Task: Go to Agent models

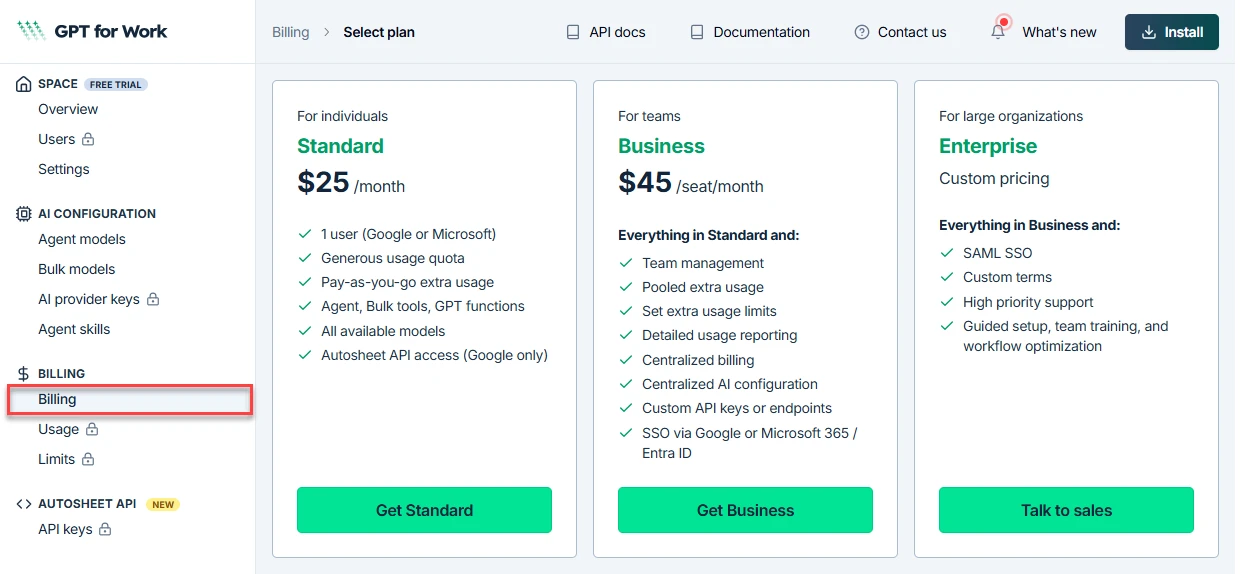Action: [82, 239]
